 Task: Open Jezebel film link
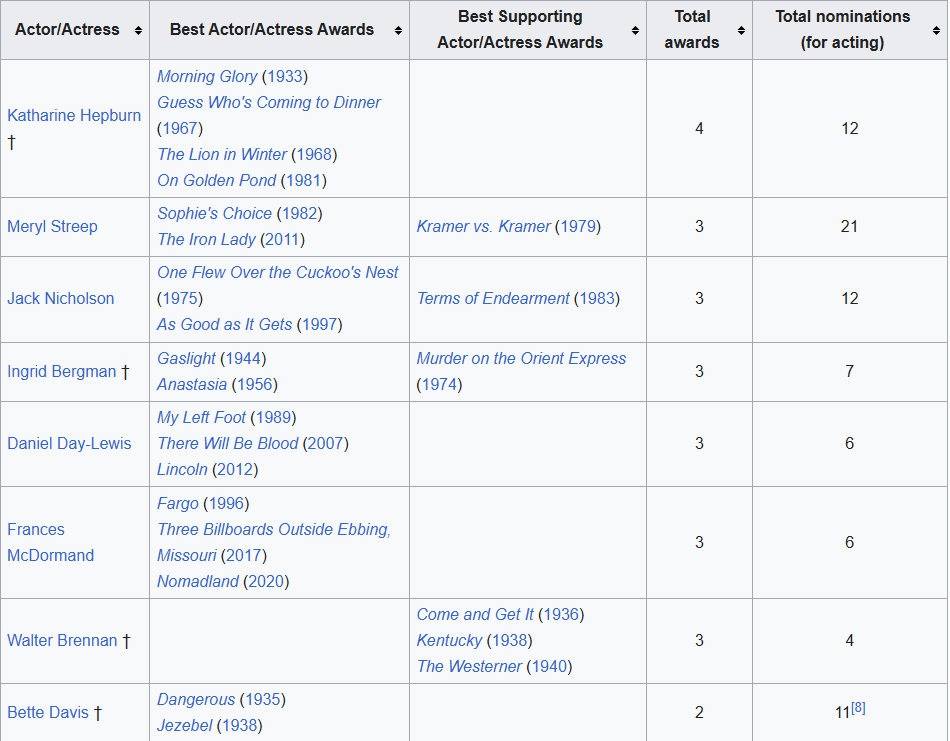point(185,725)
